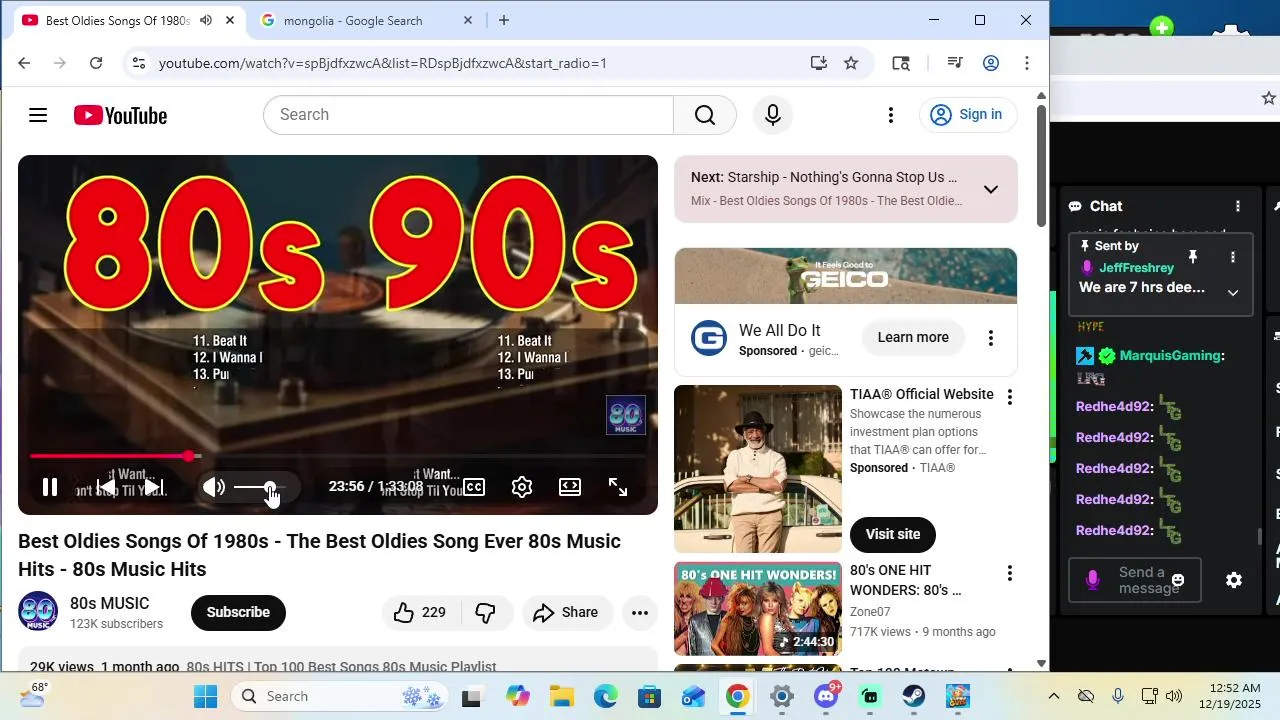Click the 80 MUSIC watermark in video

626,416
